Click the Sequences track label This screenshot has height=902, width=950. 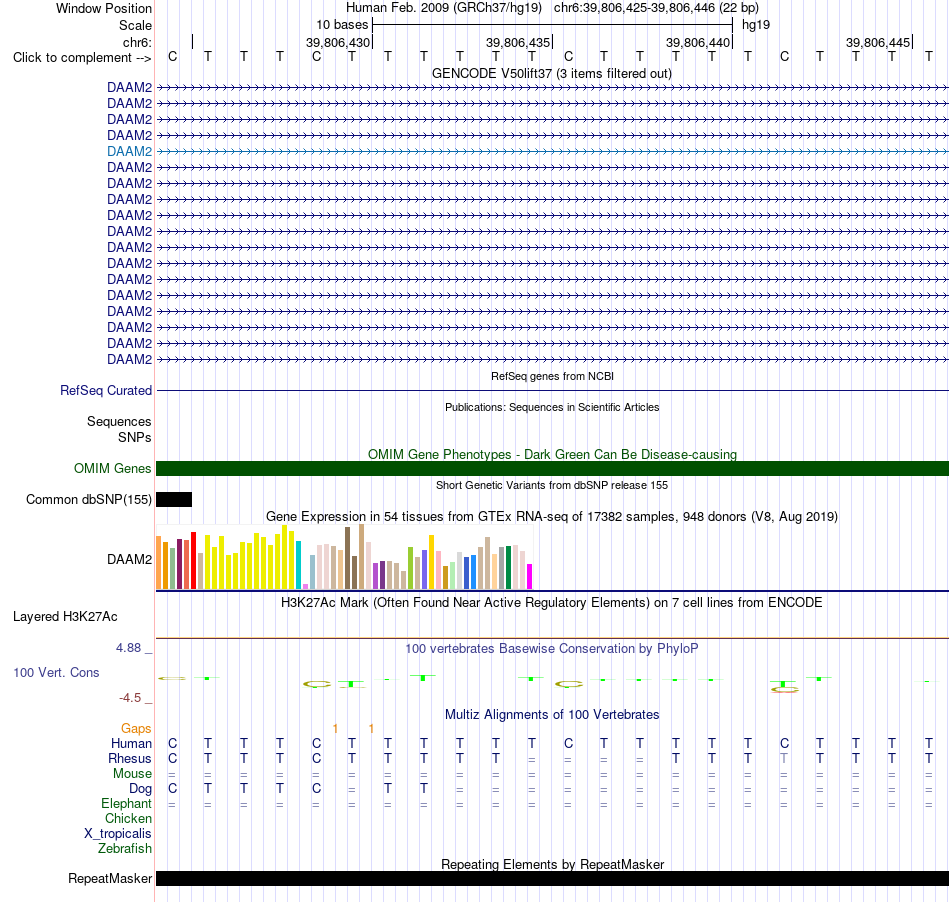tap(119, 422)
